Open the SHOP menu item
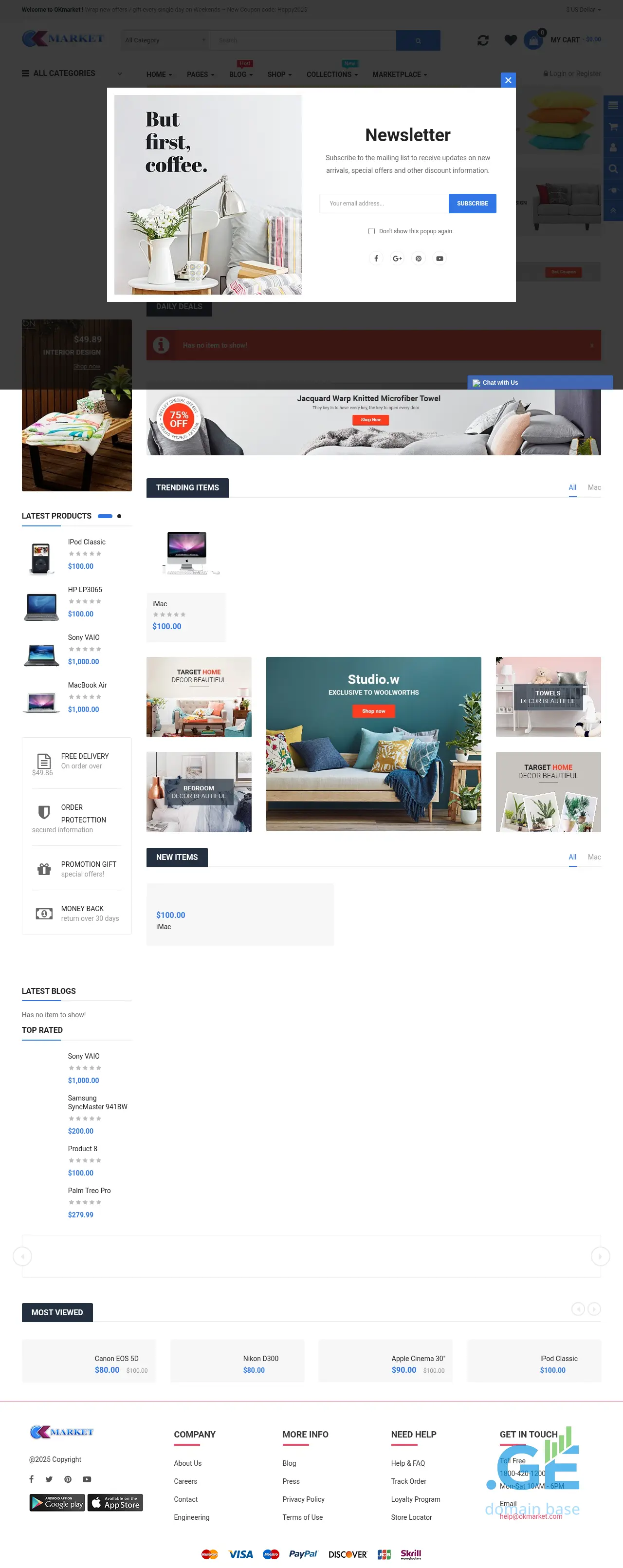Screen dimensions: 623x1568 pos(279,75)
